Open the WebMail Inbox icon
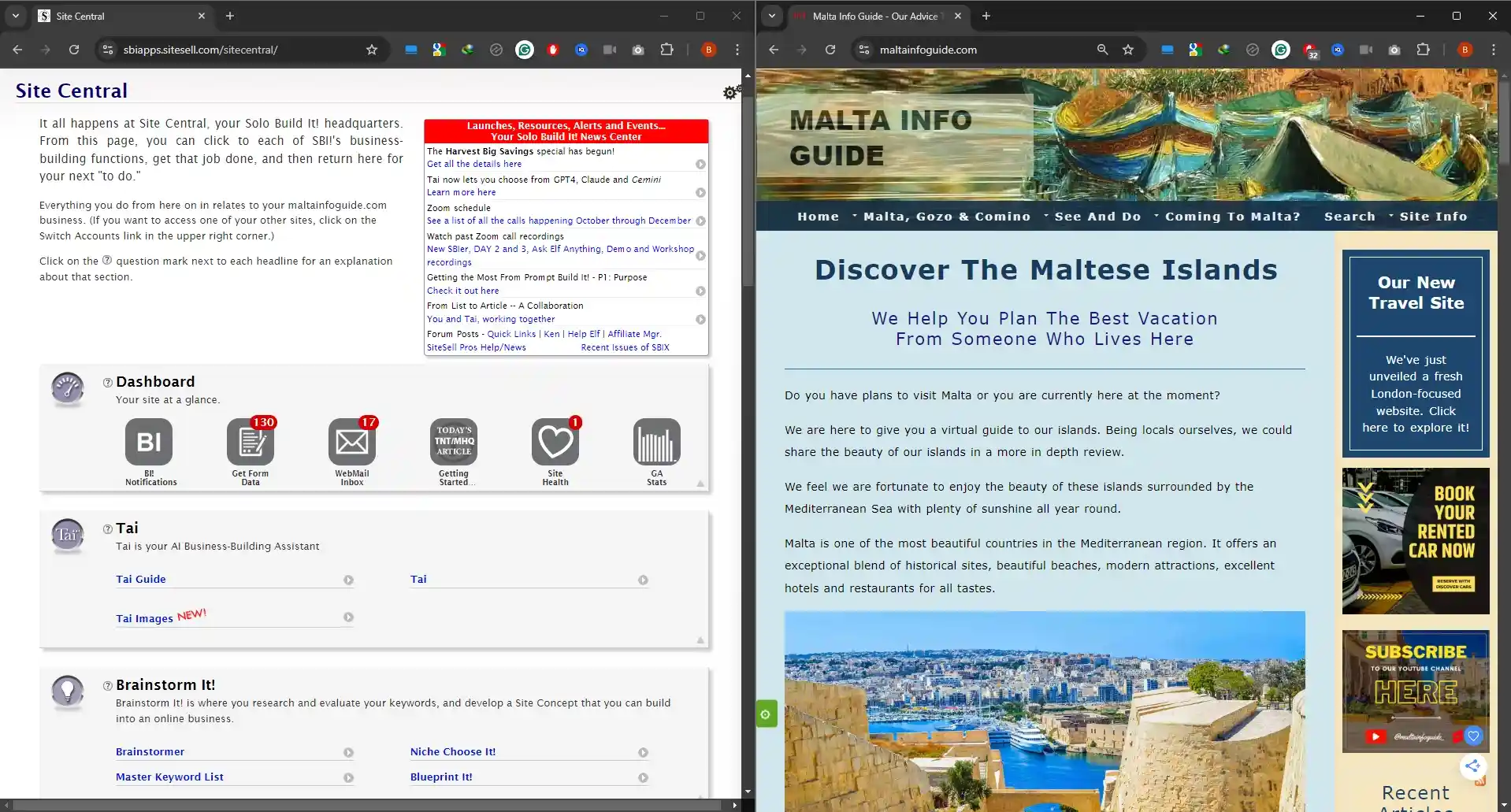Screen dimensions: 1511x812 (351, 443)
